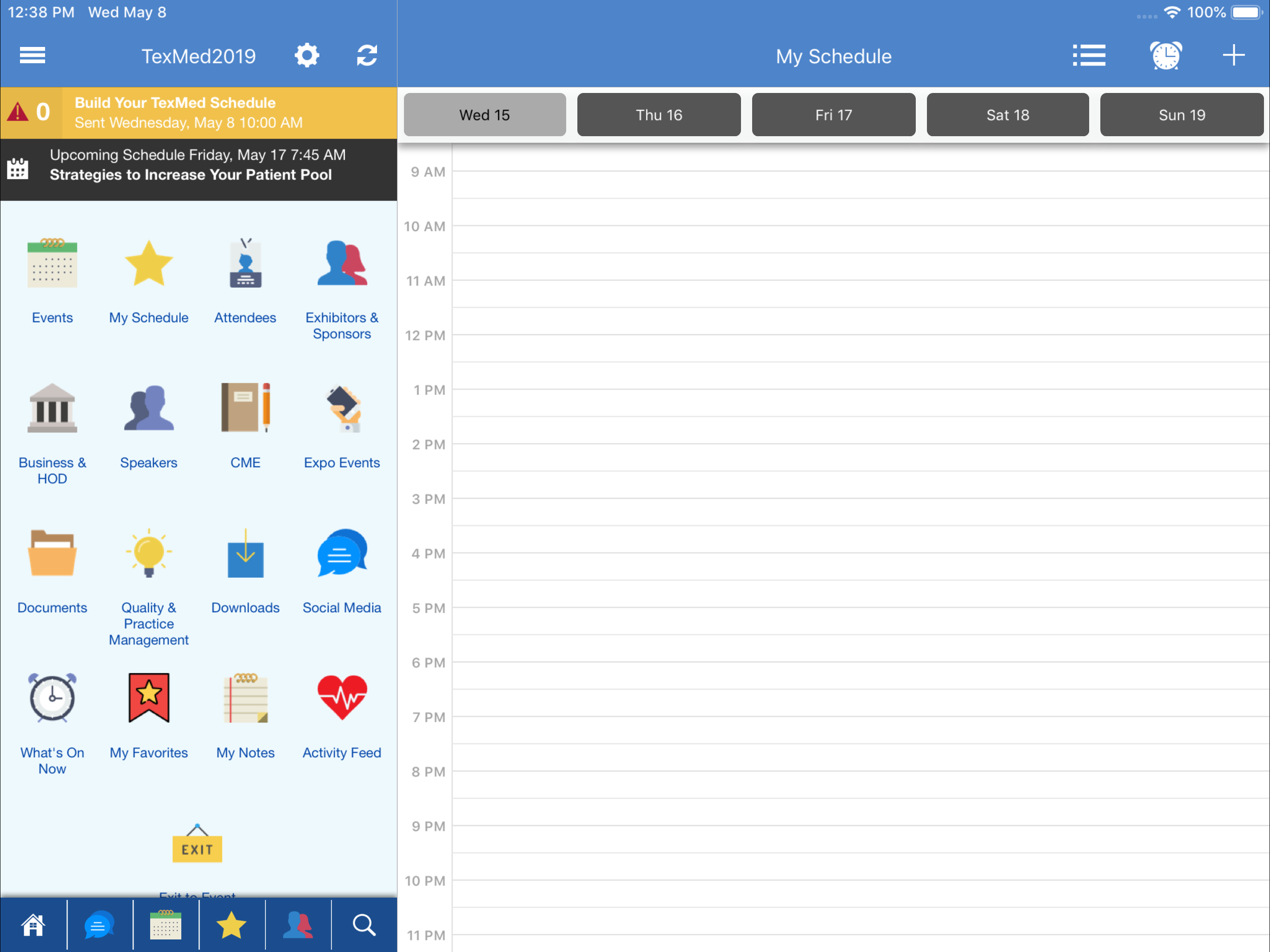Open the alarm clock reminders icon

point(1165,56)
